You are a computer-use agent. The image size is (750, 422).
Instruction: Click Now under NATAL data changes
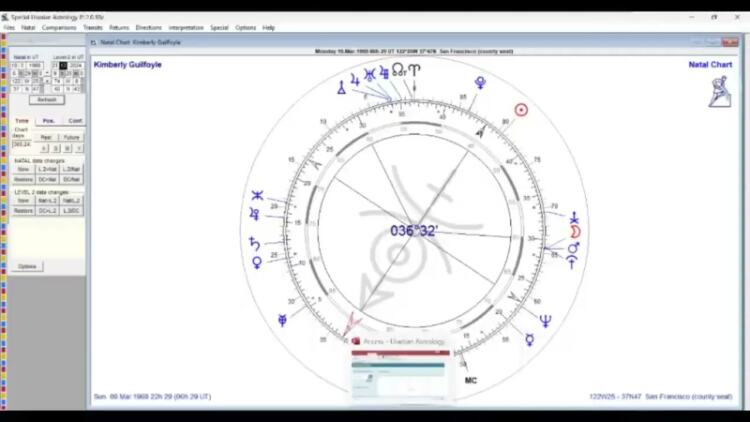click(x=23, y=169)
